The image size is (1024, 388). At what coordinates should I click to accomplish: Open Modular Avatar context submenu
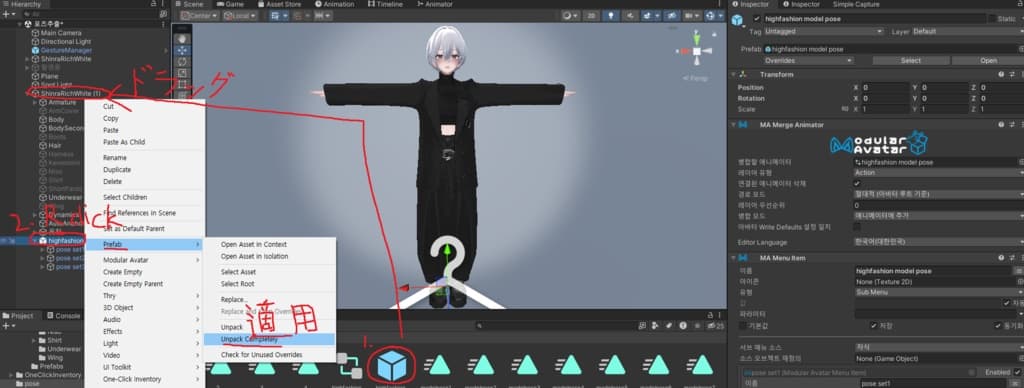145,260
